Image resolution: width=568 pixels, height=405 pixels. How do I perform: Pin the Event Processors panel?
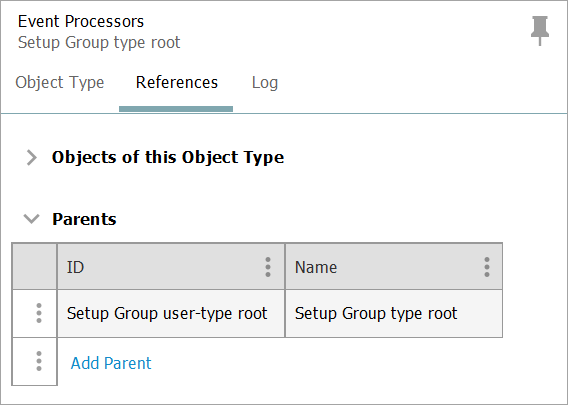(x=540, y=31)
